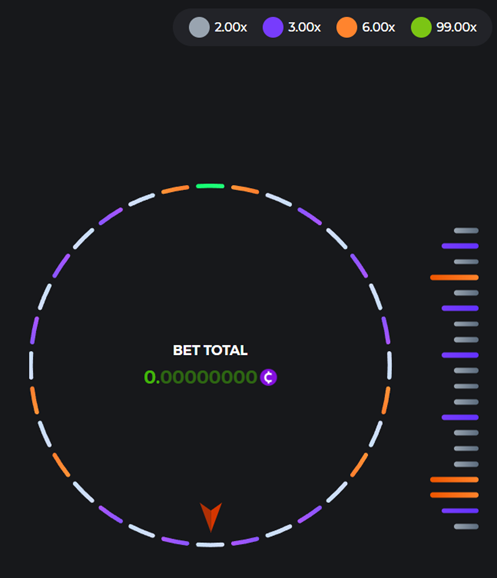Image resolution: width=497 pixels, height=578 pixels.
Task: Click the orange 6.00x legend circle
Action: click(347, 27)
